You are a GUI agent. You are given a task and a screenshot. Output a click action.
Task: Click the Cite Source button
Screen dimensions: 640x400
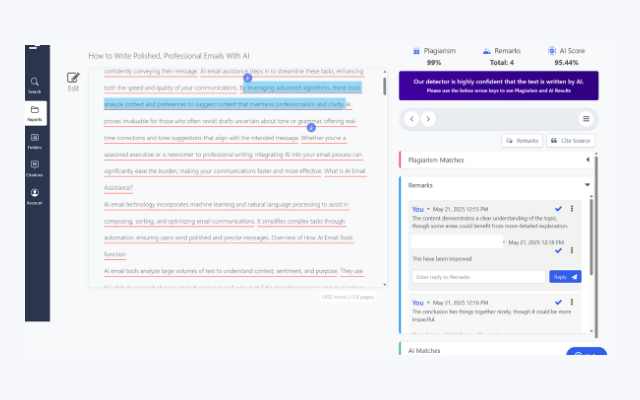click(570, 140)
